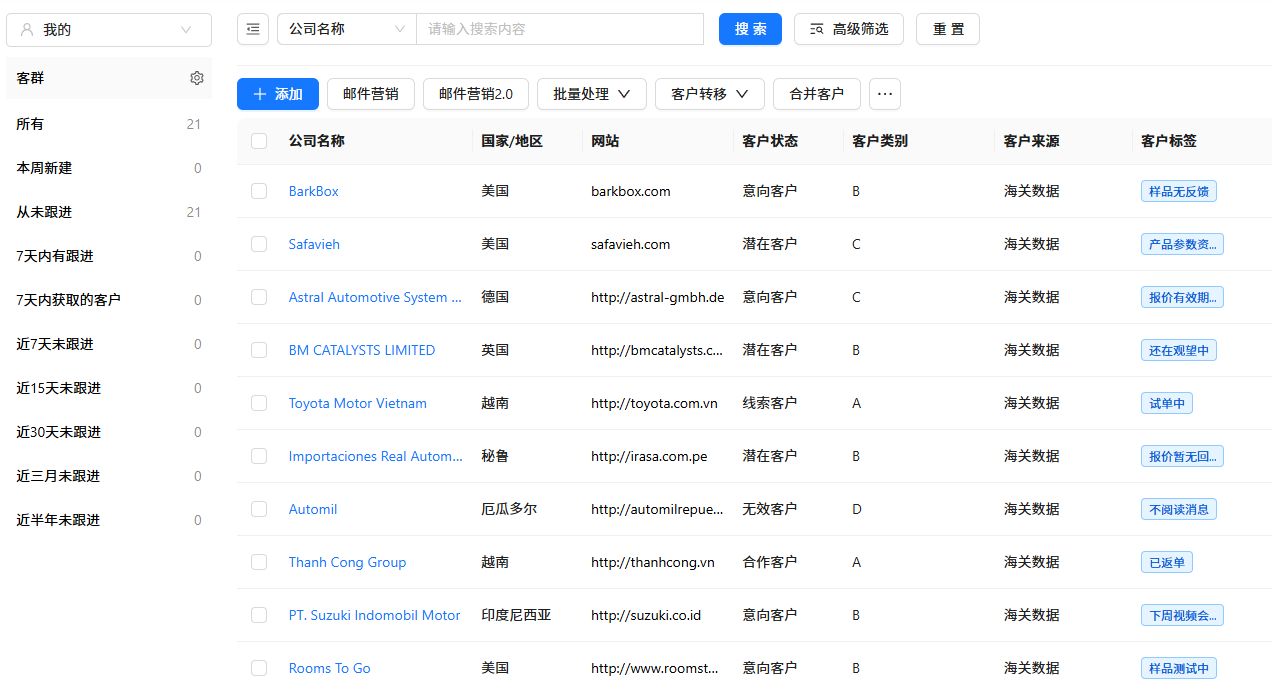Select the Astral Automotive System row checkbox
Screen dimensions: 1272x693
coord(259,297)
